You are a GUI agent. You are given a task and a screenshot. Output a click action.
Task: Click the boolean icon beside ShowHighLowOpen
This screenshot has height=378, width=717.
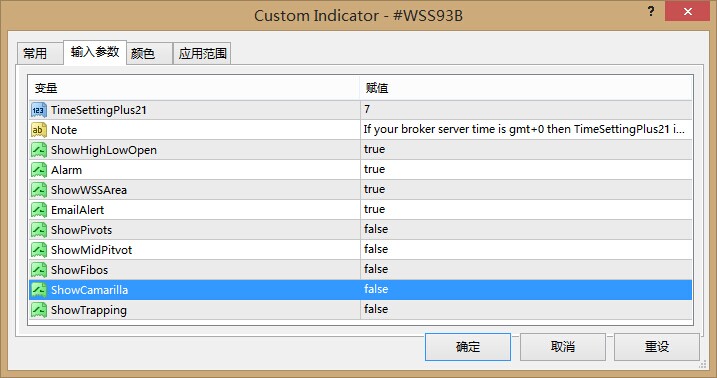[39, 150]
